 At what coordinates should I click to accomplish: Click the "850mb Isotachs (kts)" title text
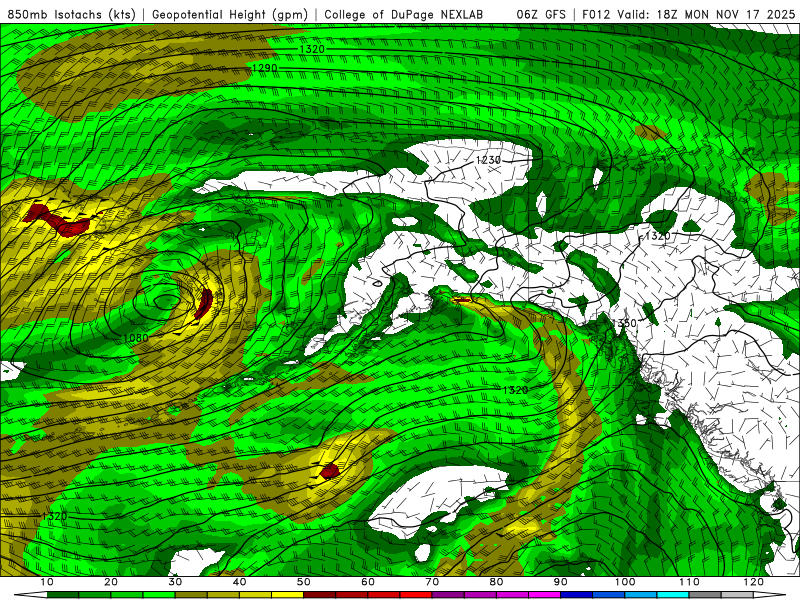[71, 14]
